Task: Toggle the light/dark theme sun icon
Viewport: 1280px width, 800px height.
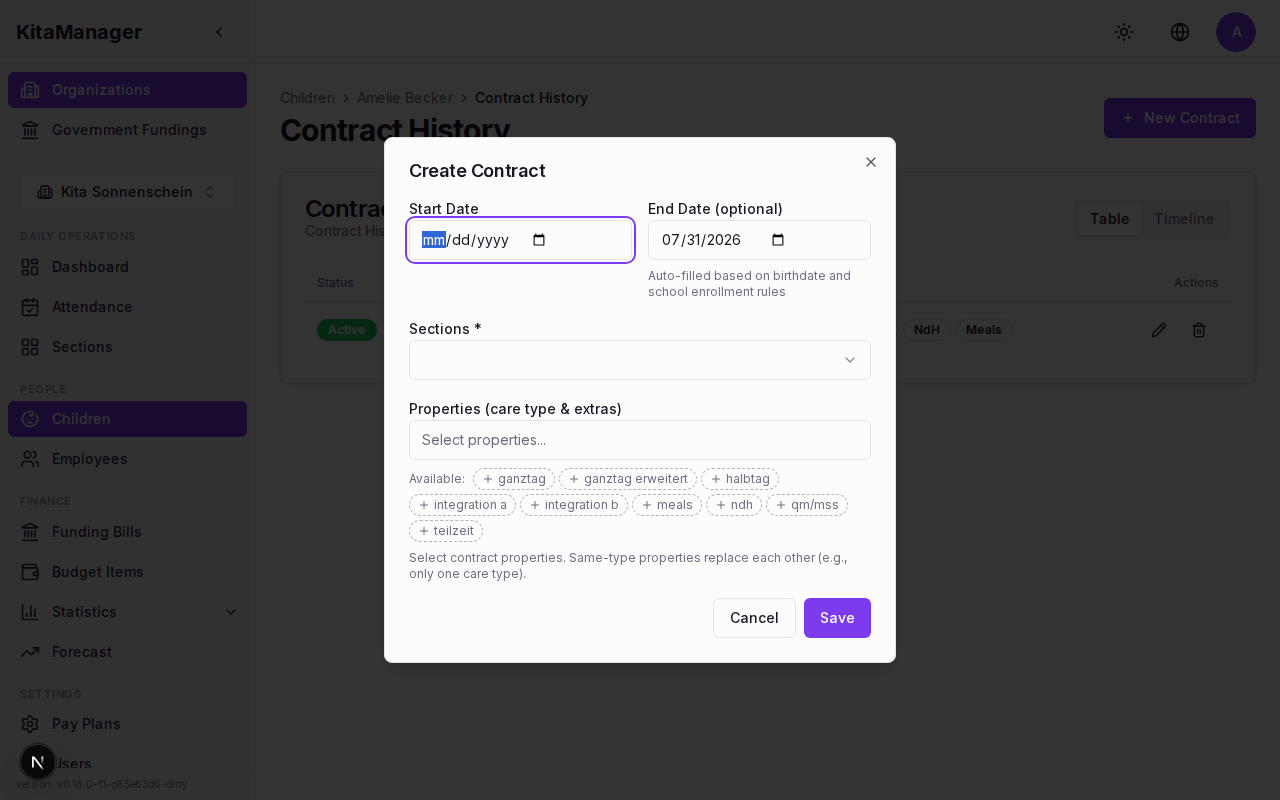Action: pyautogui.click(x=1124, y=32)
